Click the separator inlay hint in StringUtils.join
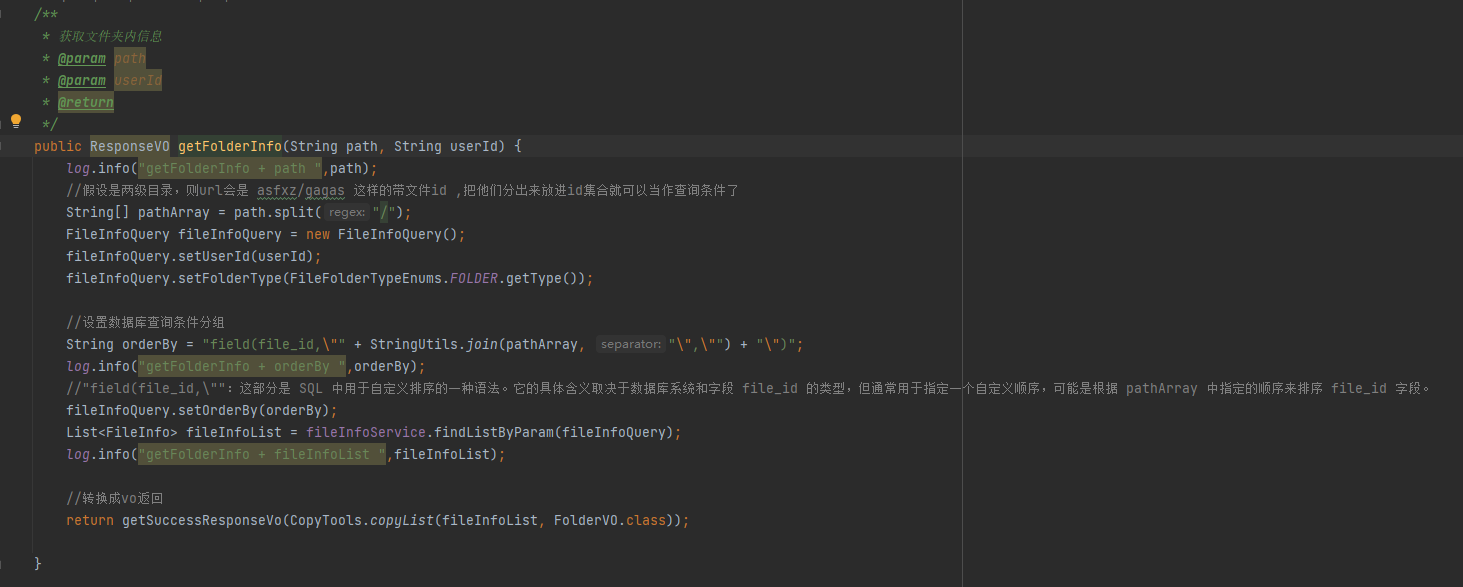Viewport: 1463px width, 587px height. point(630,343)
